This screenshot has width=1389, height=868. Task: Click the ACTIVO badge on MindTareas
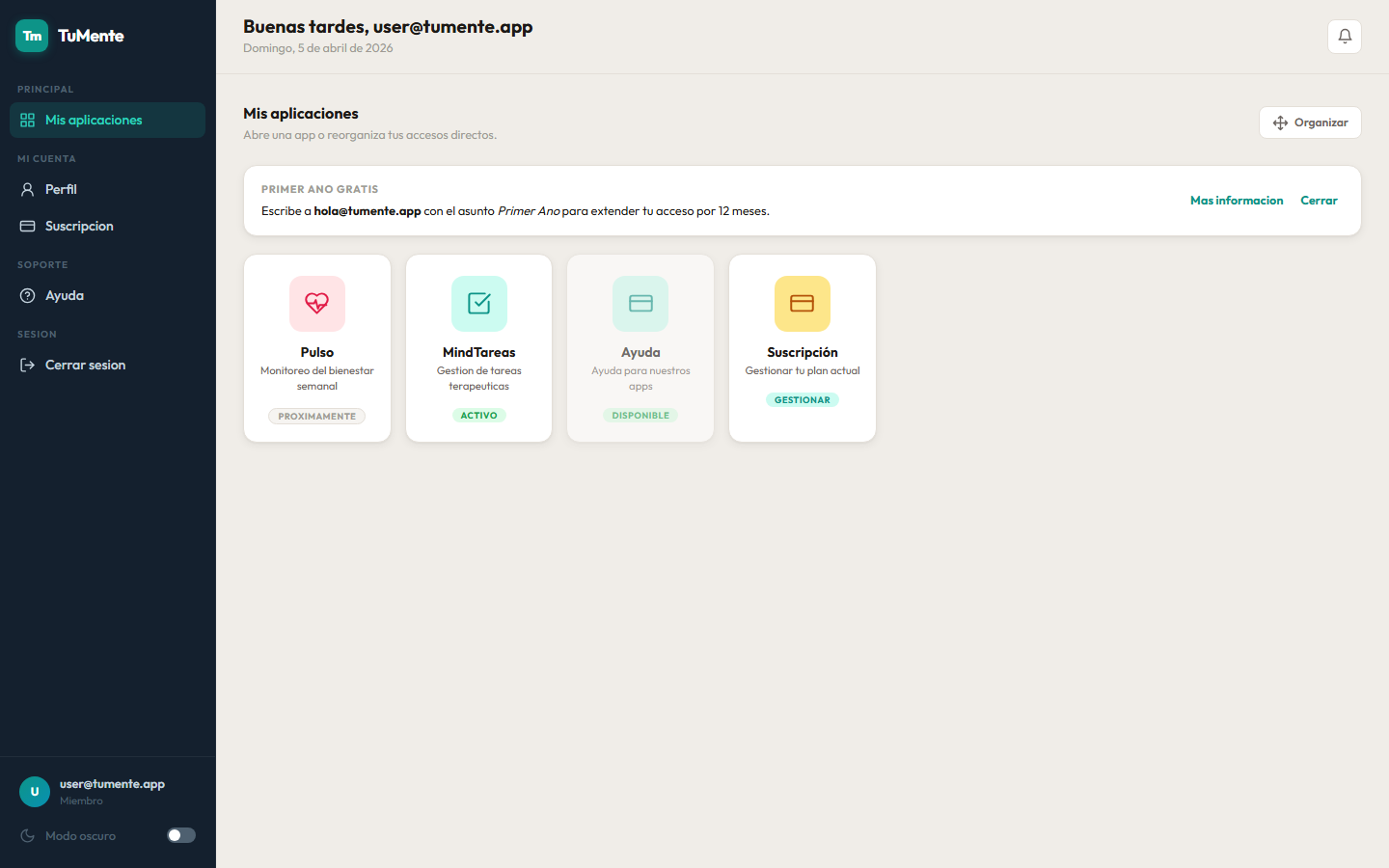point(479,416)
